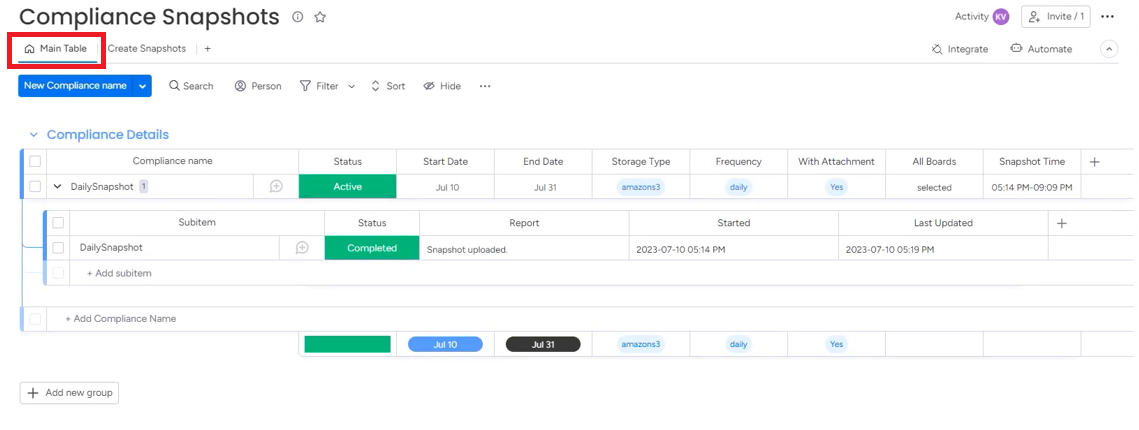This screenshot has width=1139, height=430.
Task: Click the Snapshot uploaded. report cell
Action: pyautogui.click(x=524, y=249)
